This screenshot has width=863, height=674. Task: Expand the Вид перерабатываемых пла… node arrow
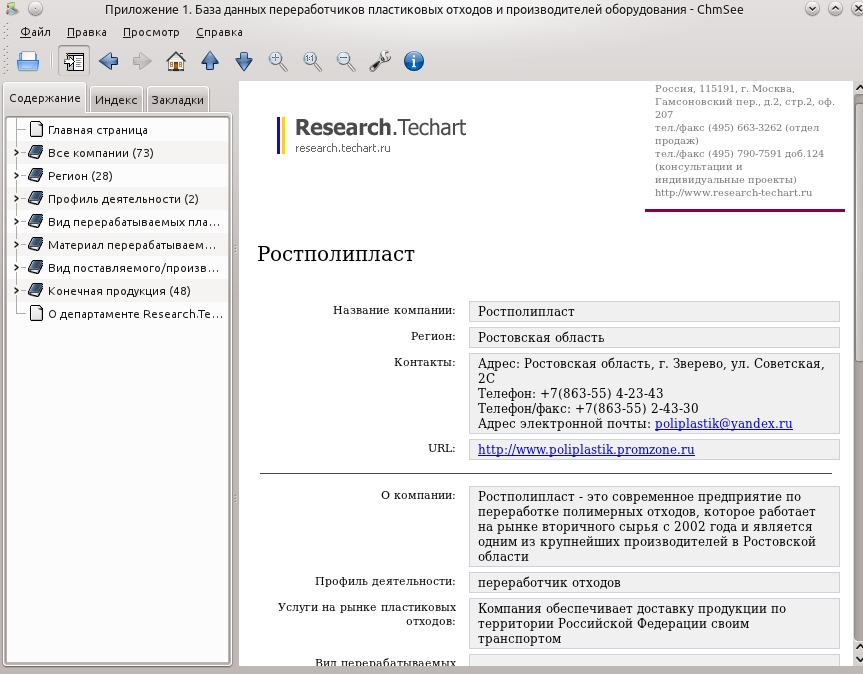pyautogui.click(x=16, y=222)
